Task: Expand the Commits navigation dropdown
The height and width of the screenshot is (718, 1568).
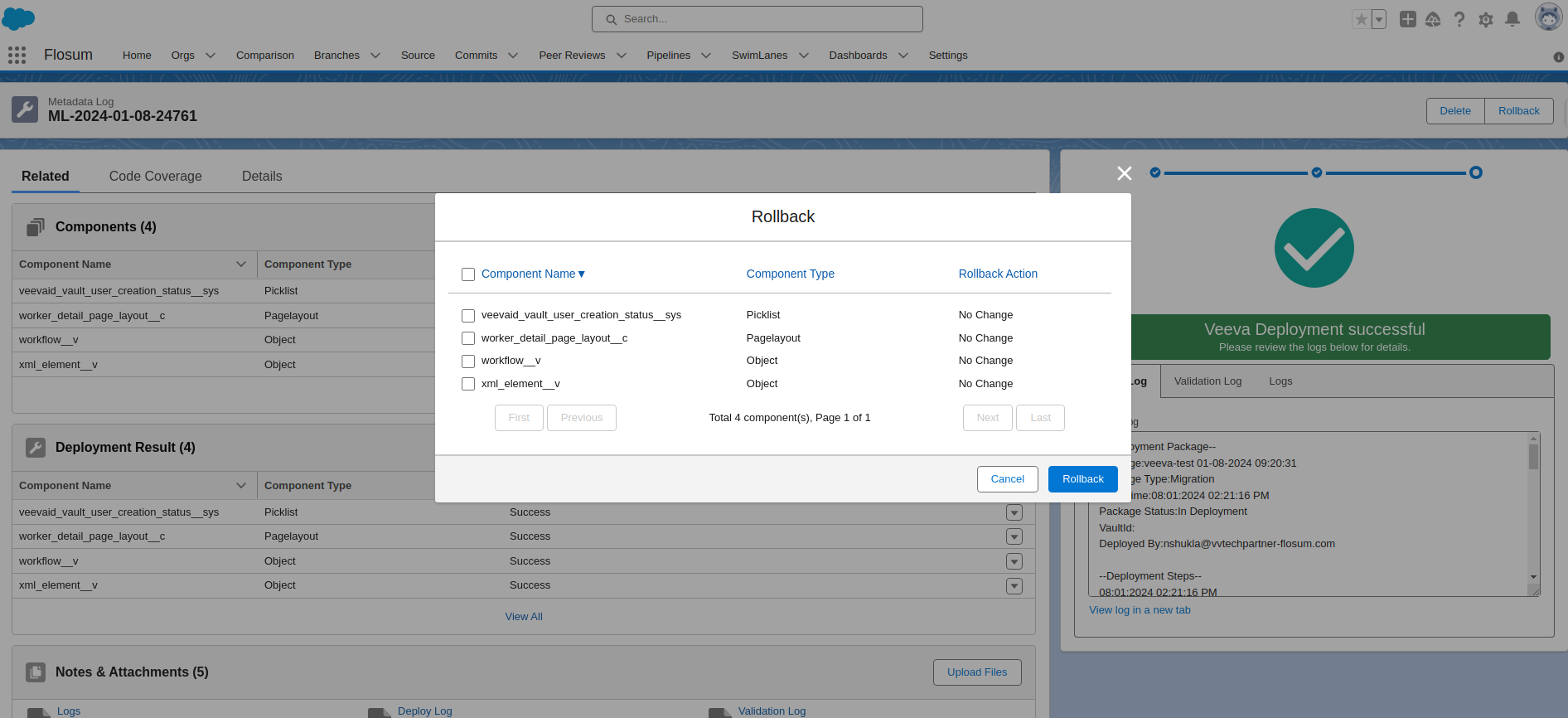Action: point(513,56)
